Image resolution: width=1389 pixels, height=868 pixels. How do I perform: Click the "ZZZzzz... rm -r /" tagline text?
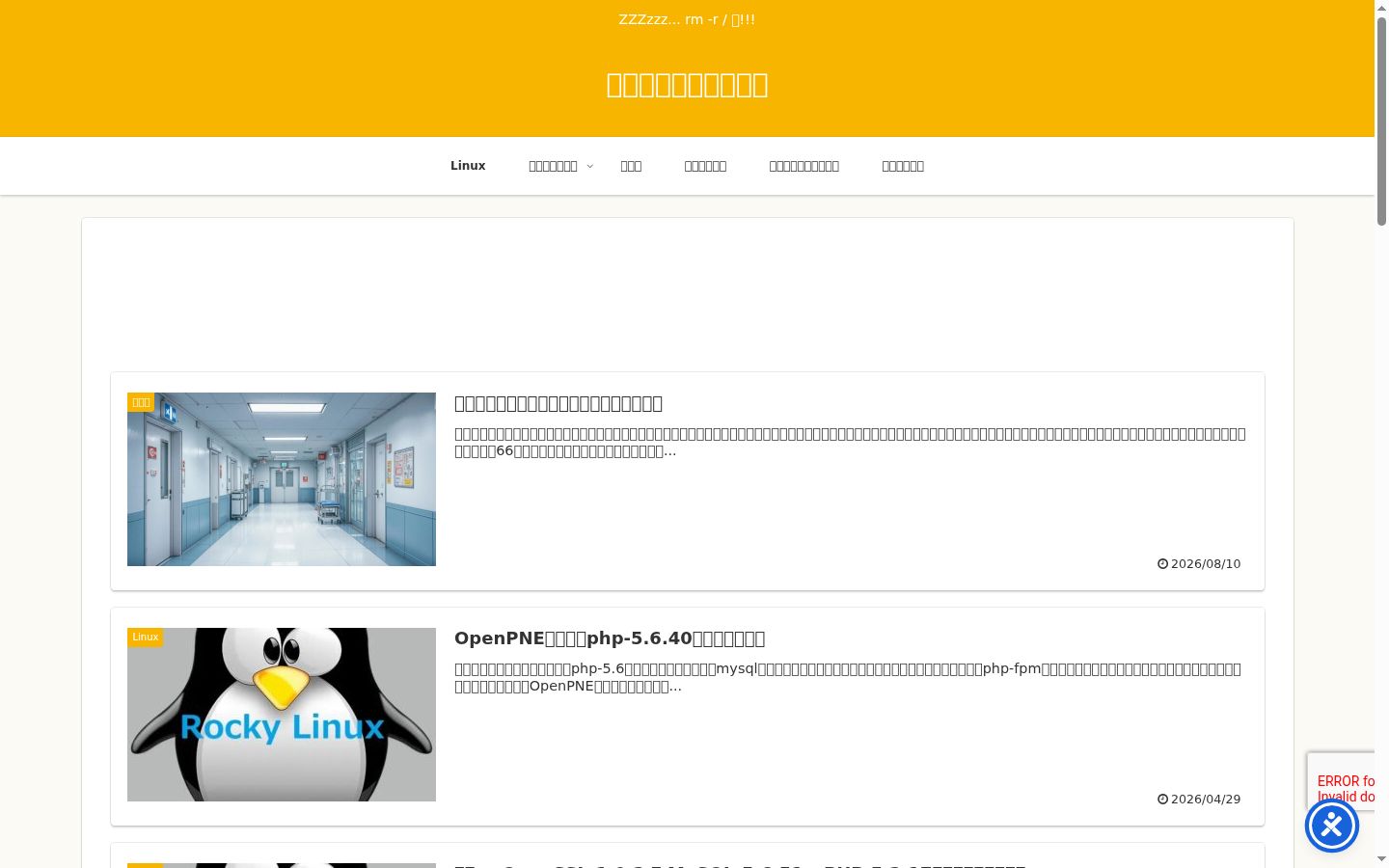coord(687,19)
